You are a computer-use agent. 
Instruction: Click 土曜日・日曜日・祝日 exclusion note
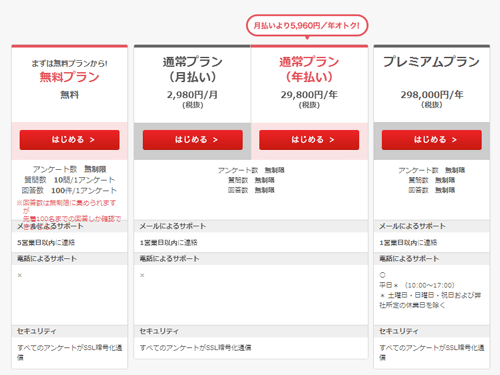coord(430,300)
